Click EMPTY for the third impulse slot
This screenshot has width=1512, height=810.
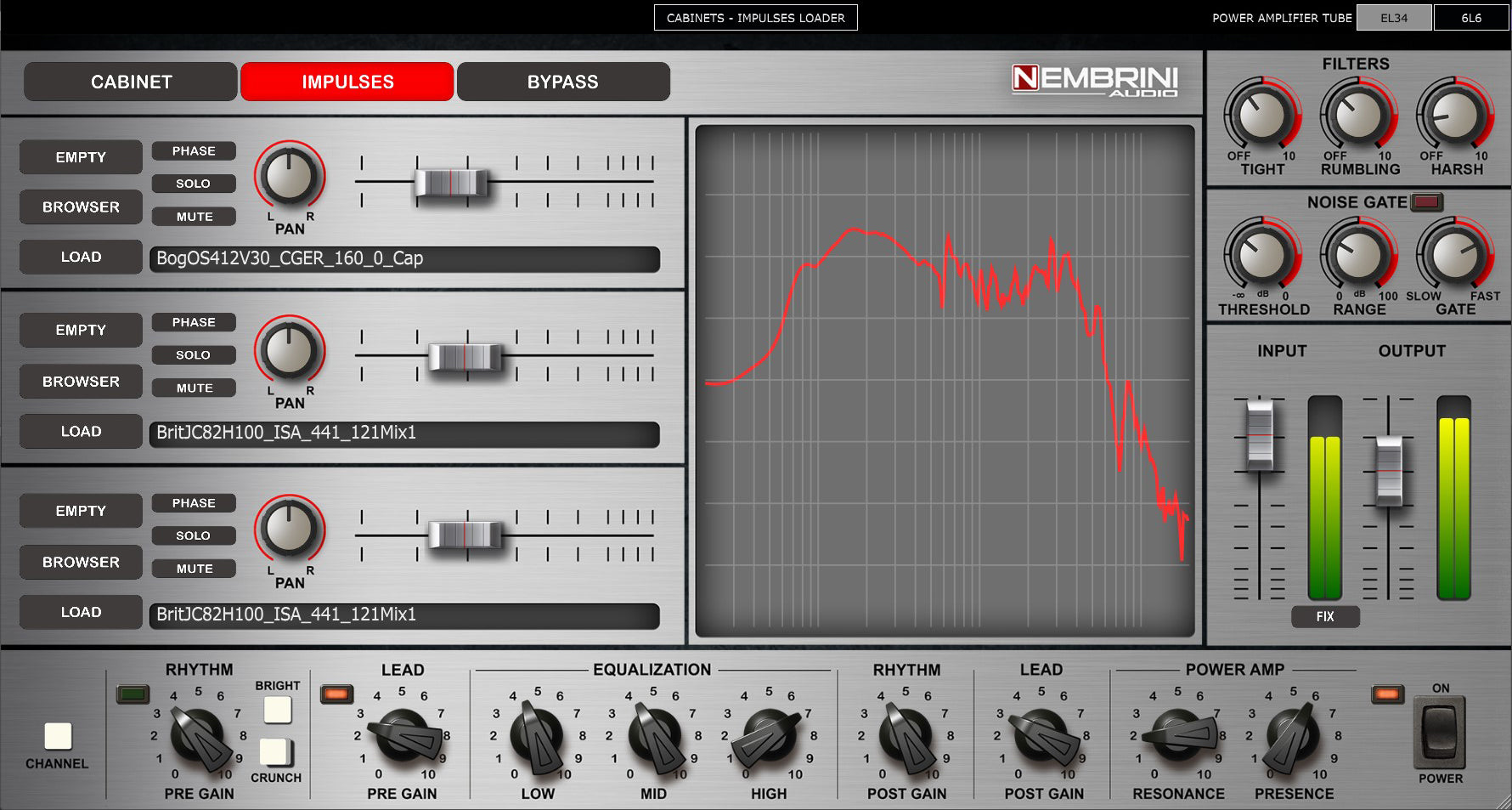pyautogui.click(x=81, y=511)
